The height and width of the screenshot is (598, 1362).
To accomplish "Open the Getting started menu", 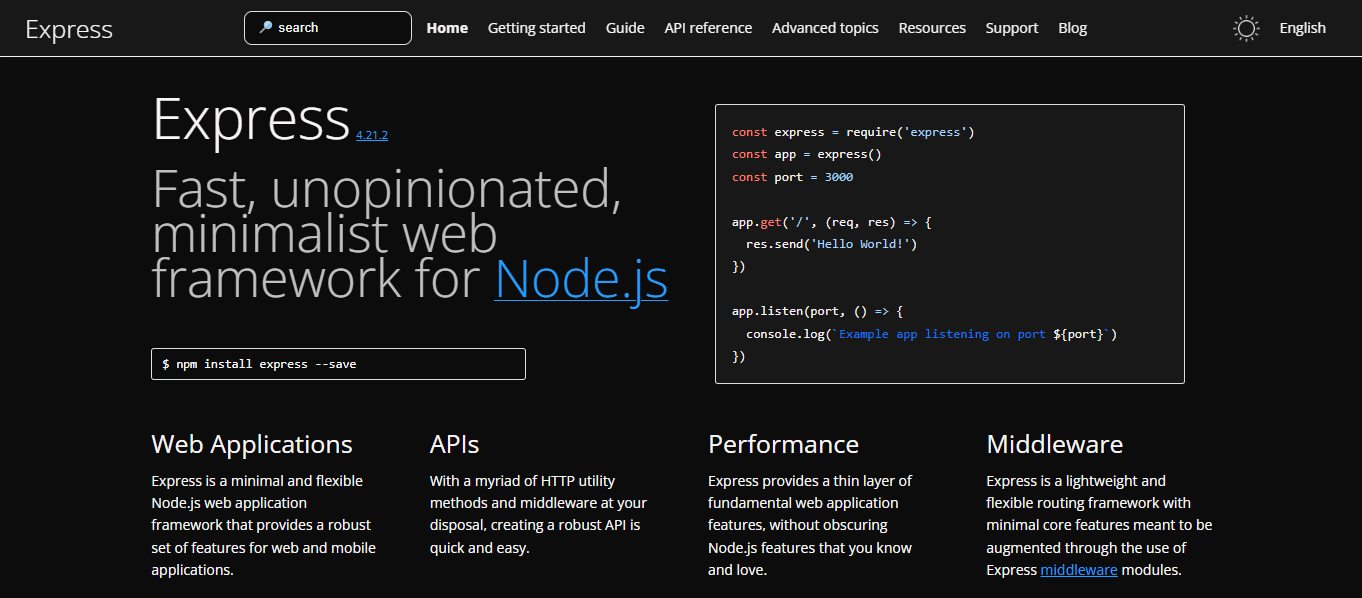I will click(x=536, y=28).
